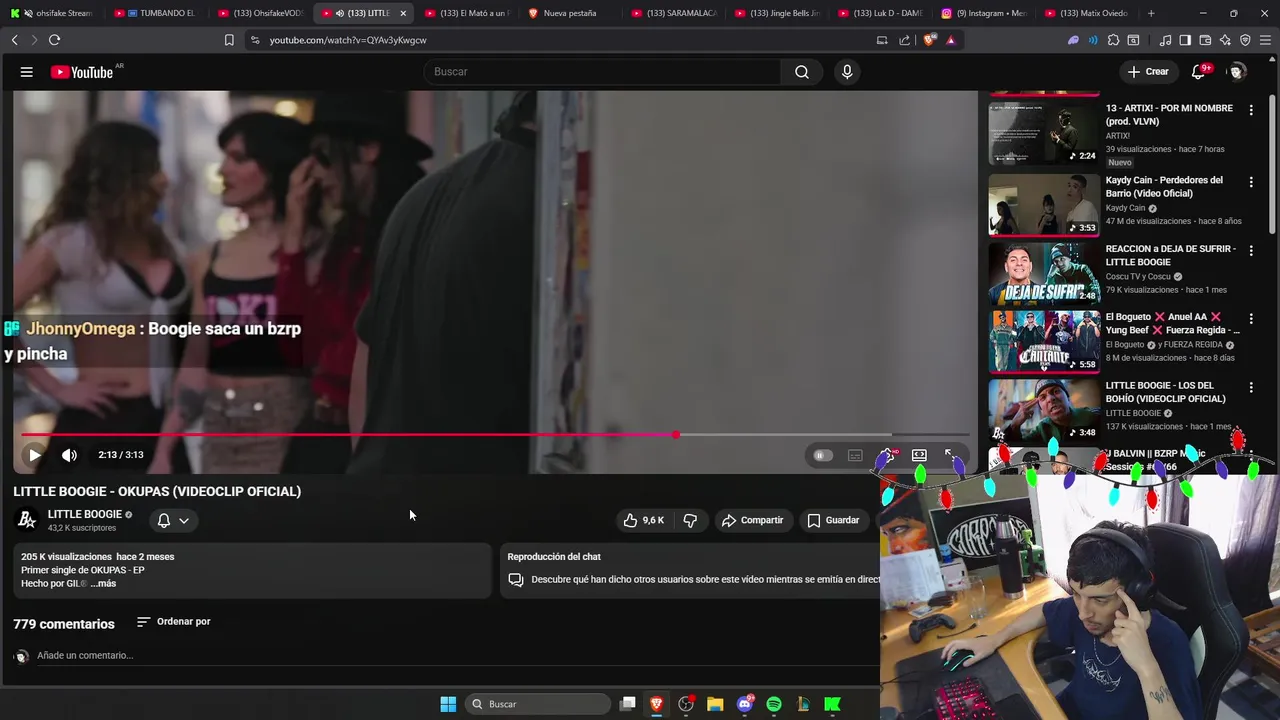Viewport: 1280px width, 720px height.
Task: Open ARTIX! POR MI NOMBRE video thumbnail
Action: (x=1043, y=133)
